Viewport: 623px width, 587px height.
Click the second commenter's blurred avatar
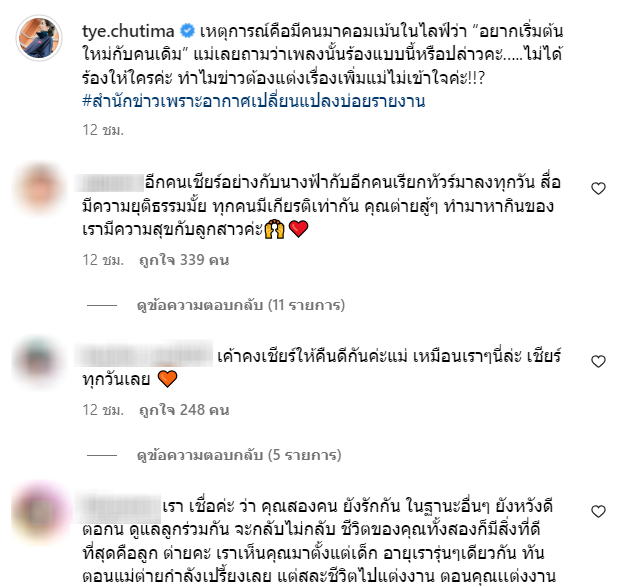39,362
